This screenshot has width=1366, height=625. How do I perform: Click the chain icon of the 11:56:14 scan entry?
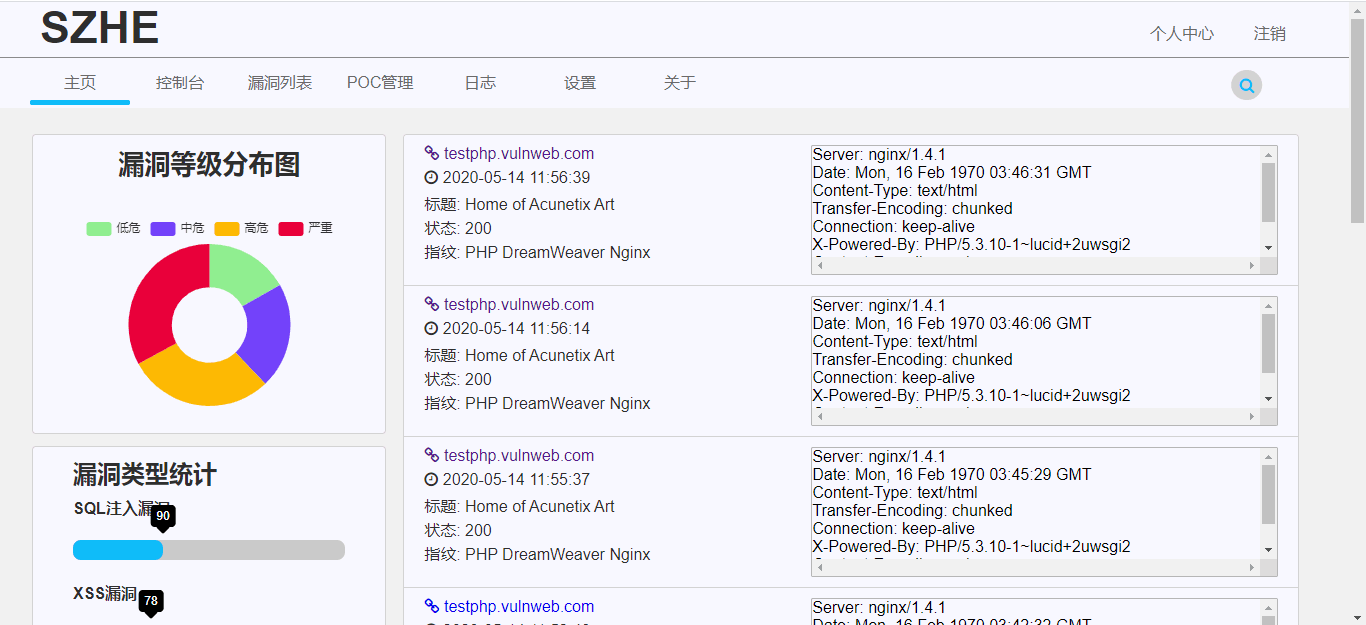[x=432, y=304]
